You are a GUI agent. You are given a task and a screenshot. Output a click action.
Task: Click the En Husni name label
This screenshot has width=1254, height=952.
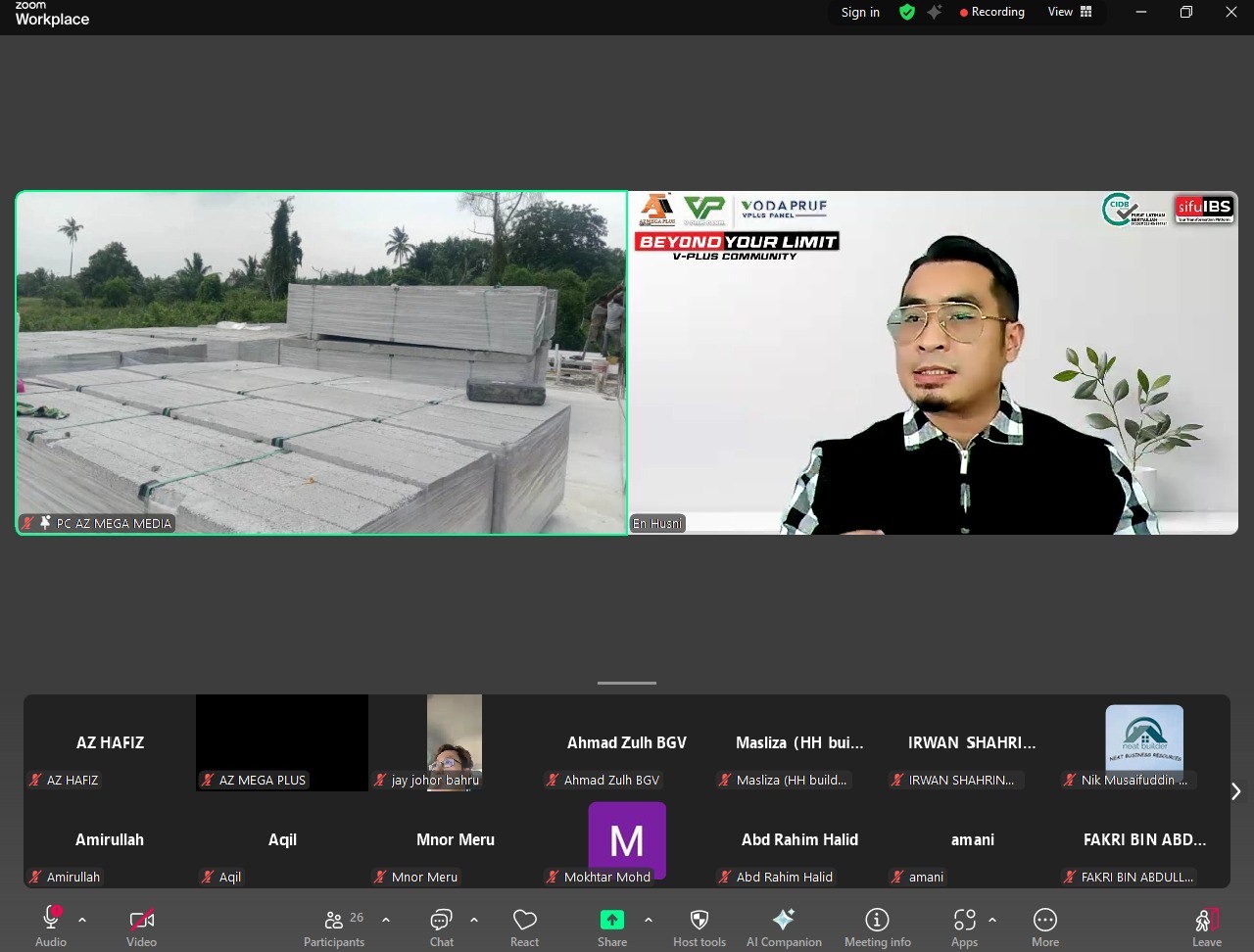tap(657, 524)
